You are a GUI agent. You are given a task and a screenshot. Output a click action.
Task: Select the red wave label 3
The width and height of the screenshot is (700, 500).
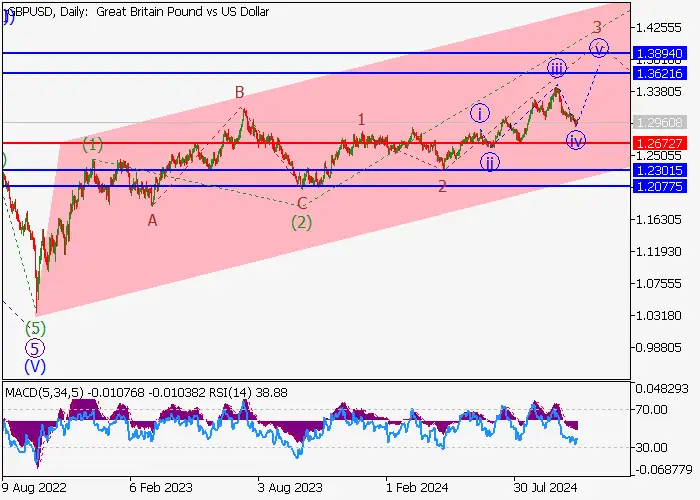click(597, 27)
